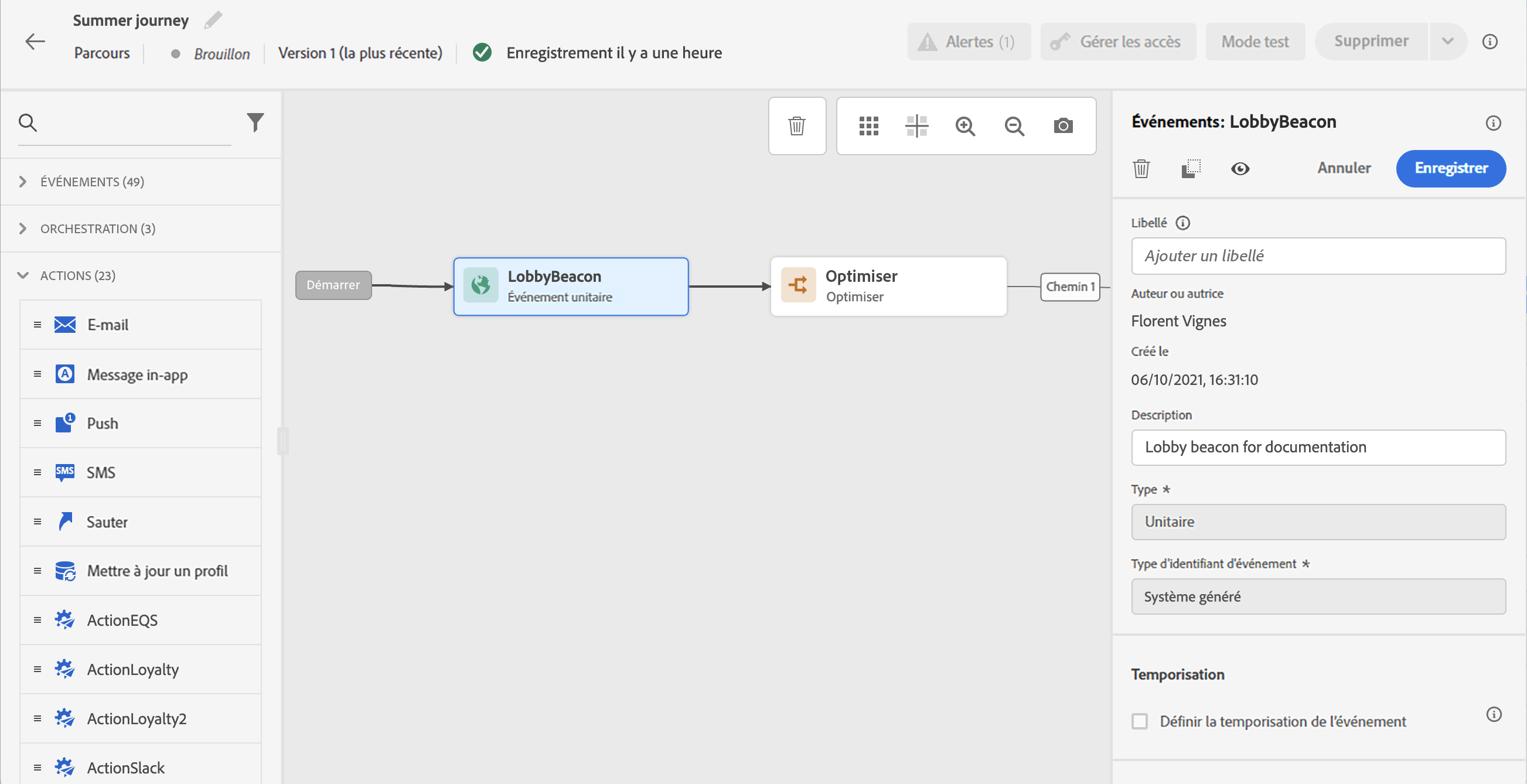Click the filter funnel icon in palette
Image resolution: width=1527 pixels, height=784 pixels.
click(255, 122)
